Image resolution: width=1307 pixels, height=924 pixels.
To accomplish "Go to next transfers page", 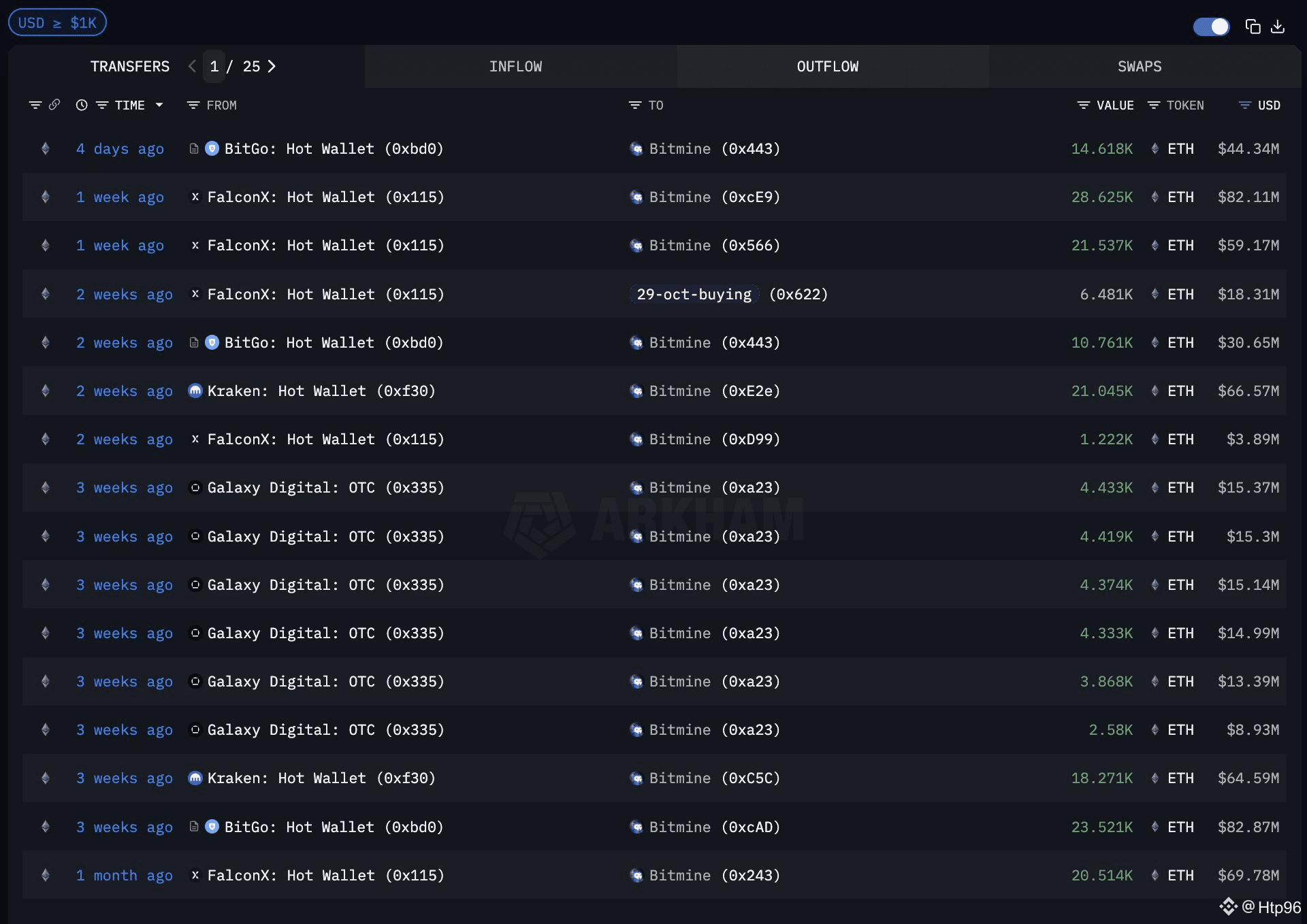I will click(x=272, y=67).
